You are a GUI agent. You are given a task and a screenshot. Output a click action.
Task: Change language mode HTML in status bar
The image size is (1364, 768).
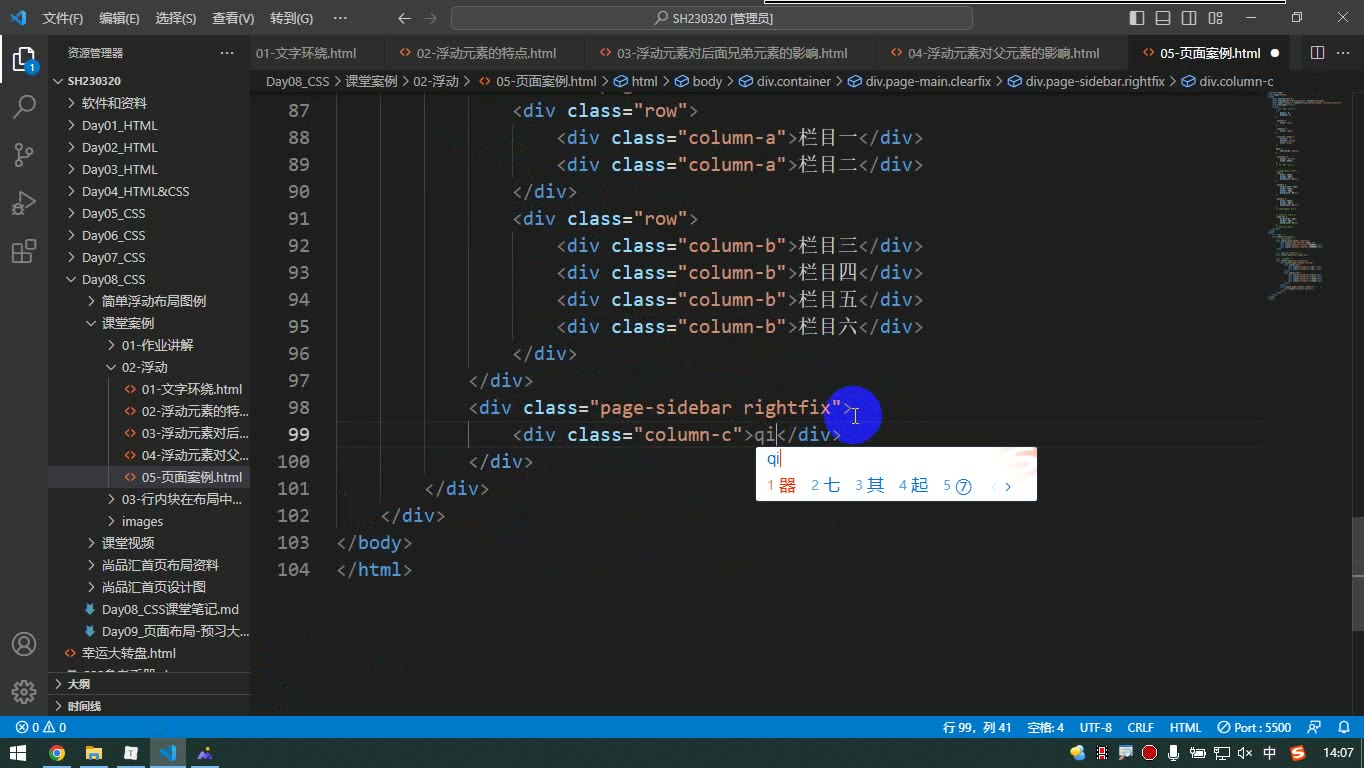[1185, 727]
